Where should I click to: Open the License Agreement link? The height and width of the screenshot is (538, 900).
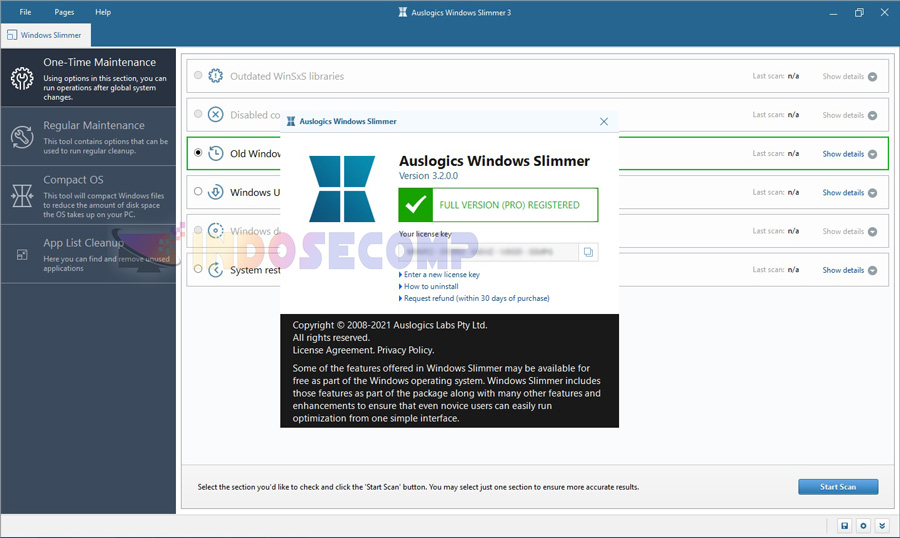(333, 350)
